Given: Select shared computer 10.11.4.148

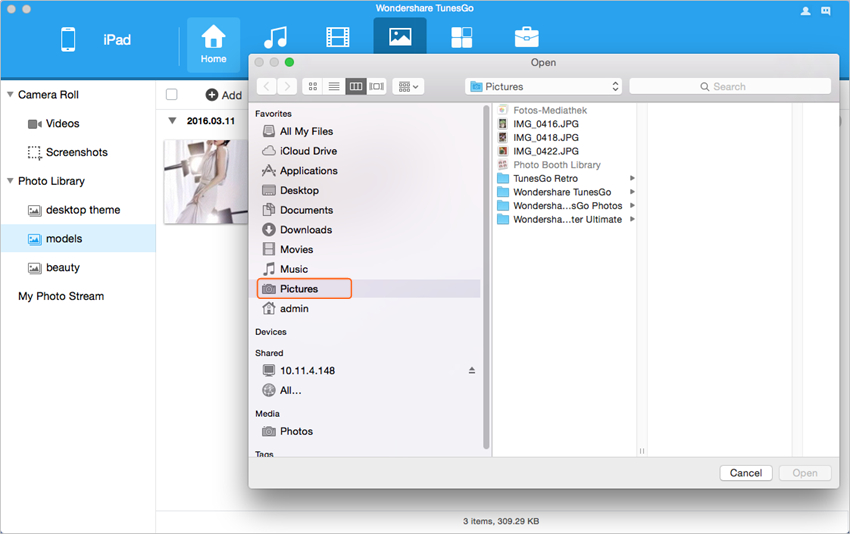Looking at the screenshot, I should [307, 371].
